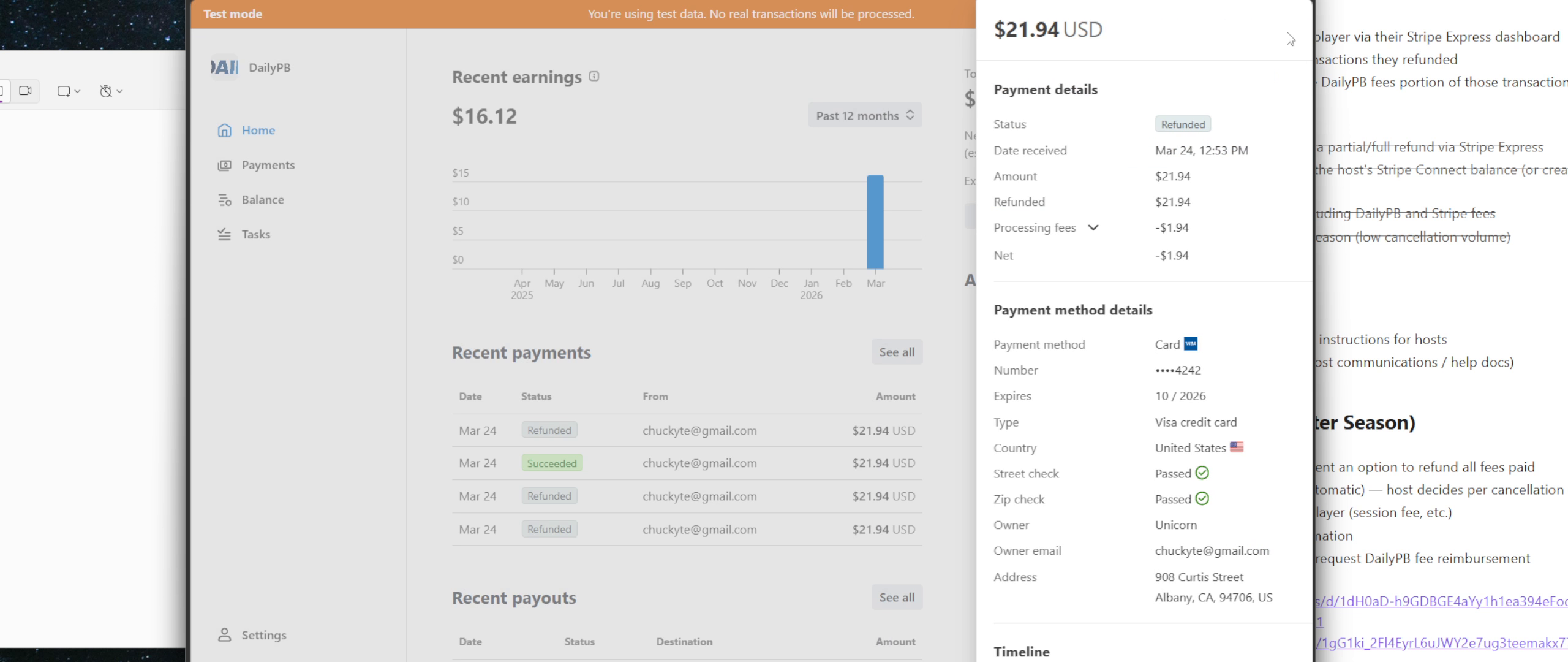Click the Test mode label in the banner
Viewport: 1568px width, 662px height.
click(x=233, y=13)
